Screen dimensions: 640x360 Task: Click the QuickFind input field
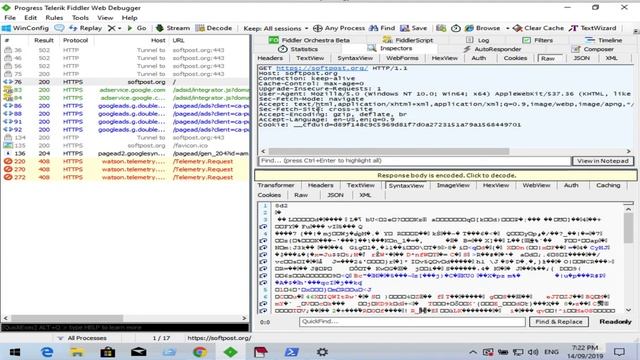click(x=412, y=322)
